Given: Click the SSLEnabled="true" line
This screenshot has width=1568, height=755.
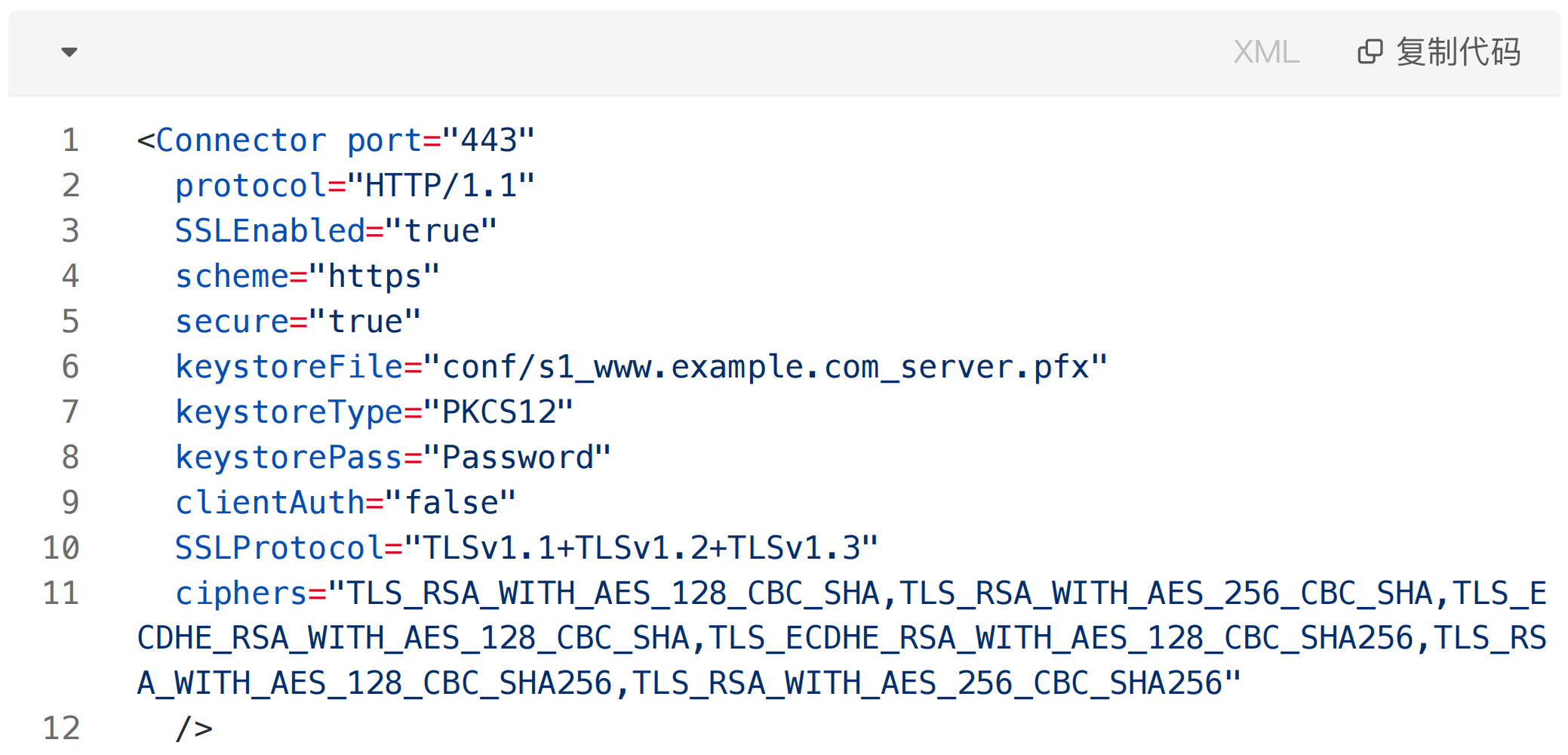Looking at the screenshot, I should pyautogui.click(x=336, y=231).
